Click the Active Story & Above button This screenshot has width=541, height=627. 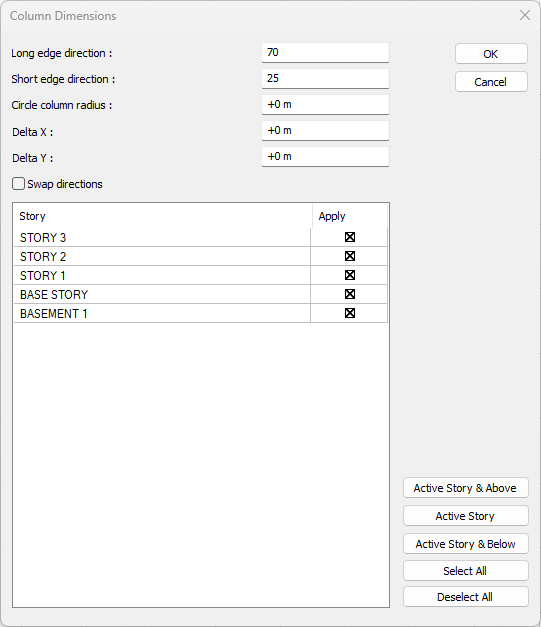(x=465, y=488)
